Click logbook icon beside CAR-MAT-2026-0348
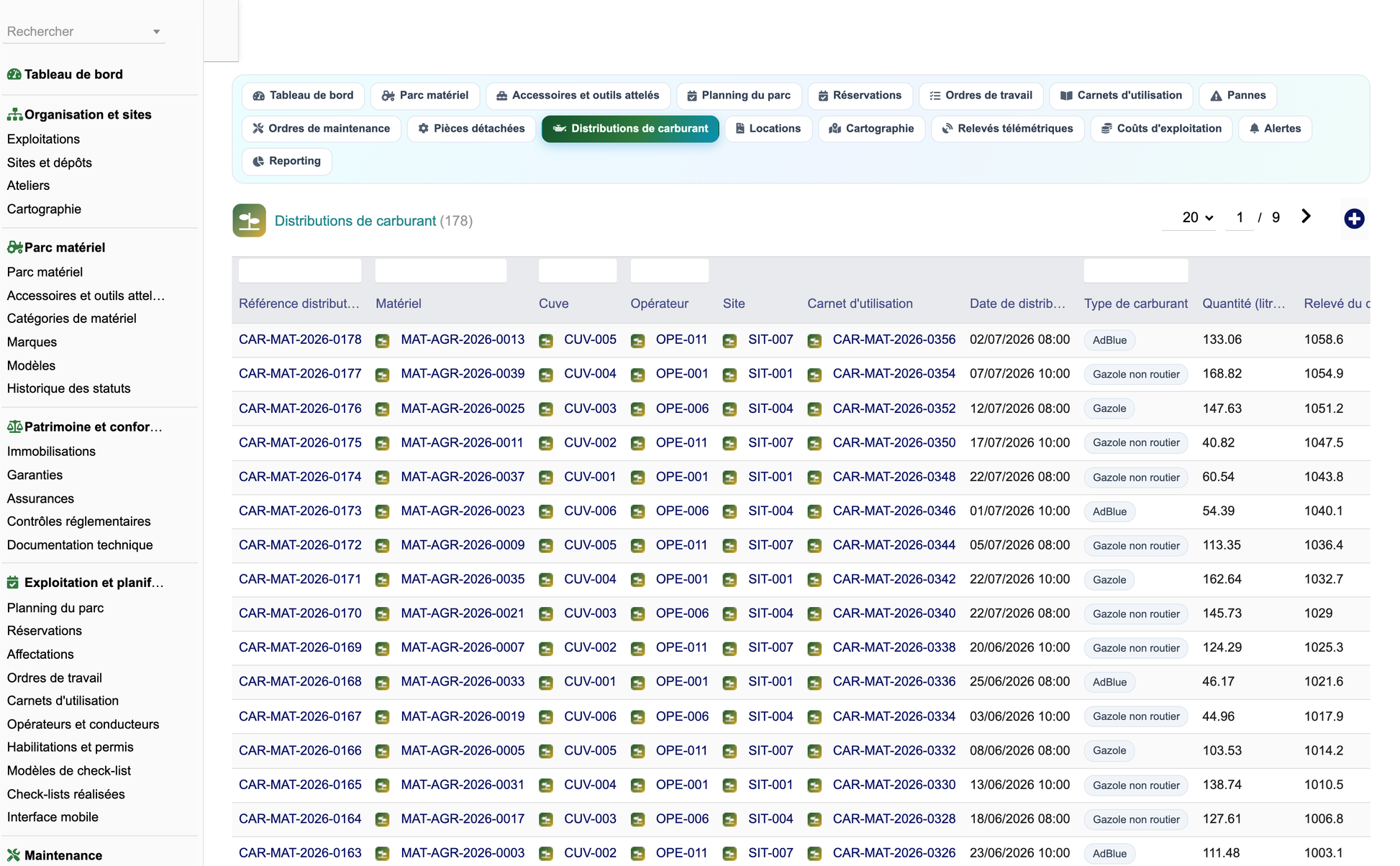 pos(814,478)
